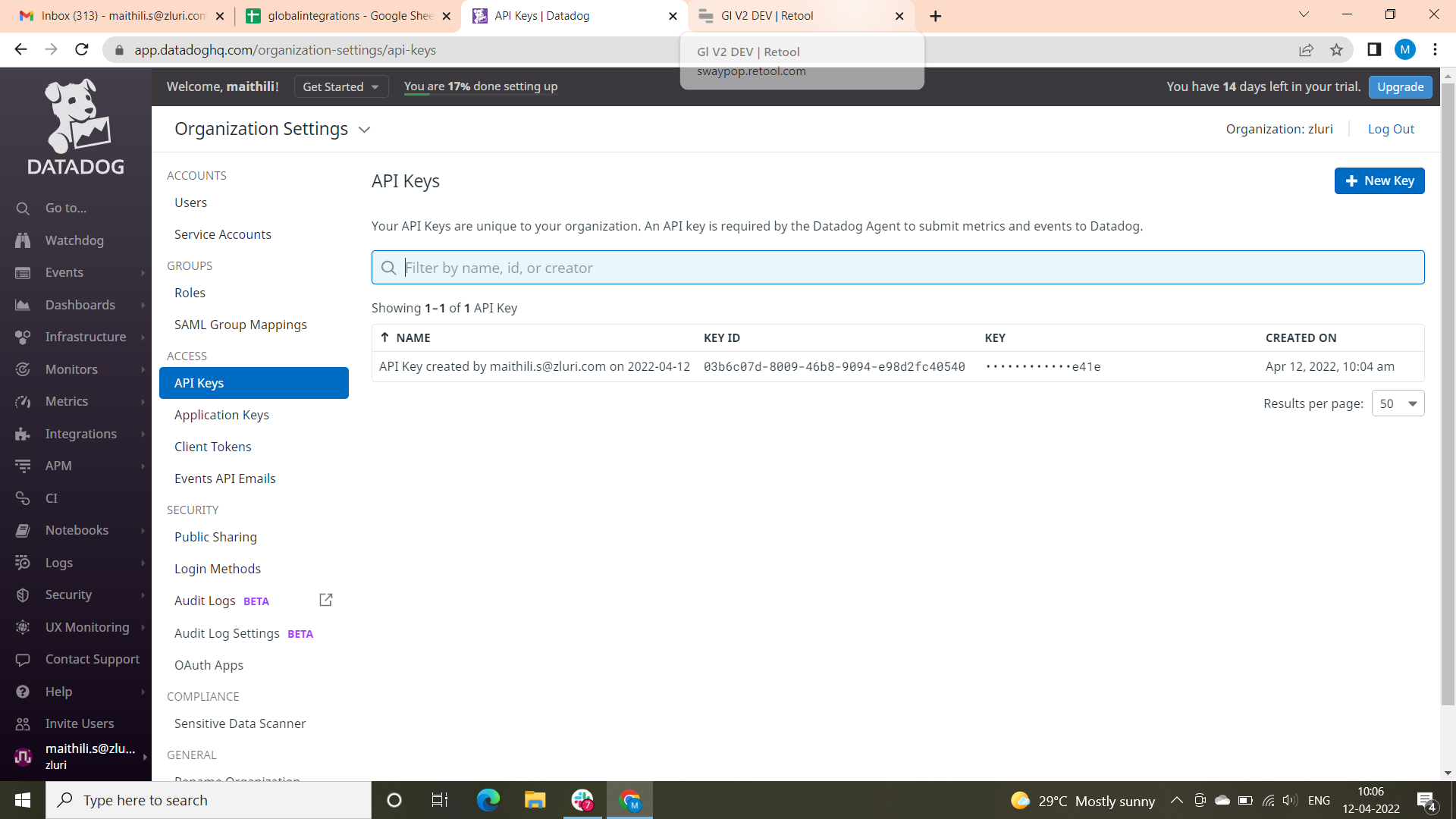Viewport: 1456px width, 819px height.
Task: Click the user avatar for maithili.s
Action: coord(24,756)
